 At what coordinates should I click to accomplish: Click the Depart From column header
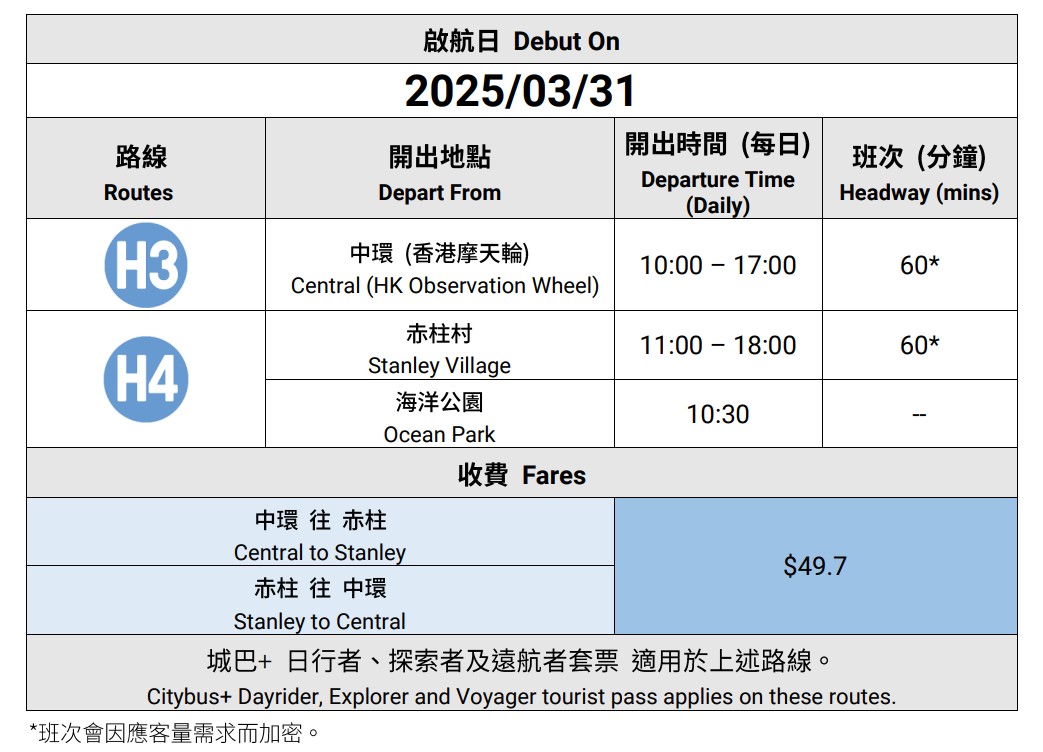point(439,173)
